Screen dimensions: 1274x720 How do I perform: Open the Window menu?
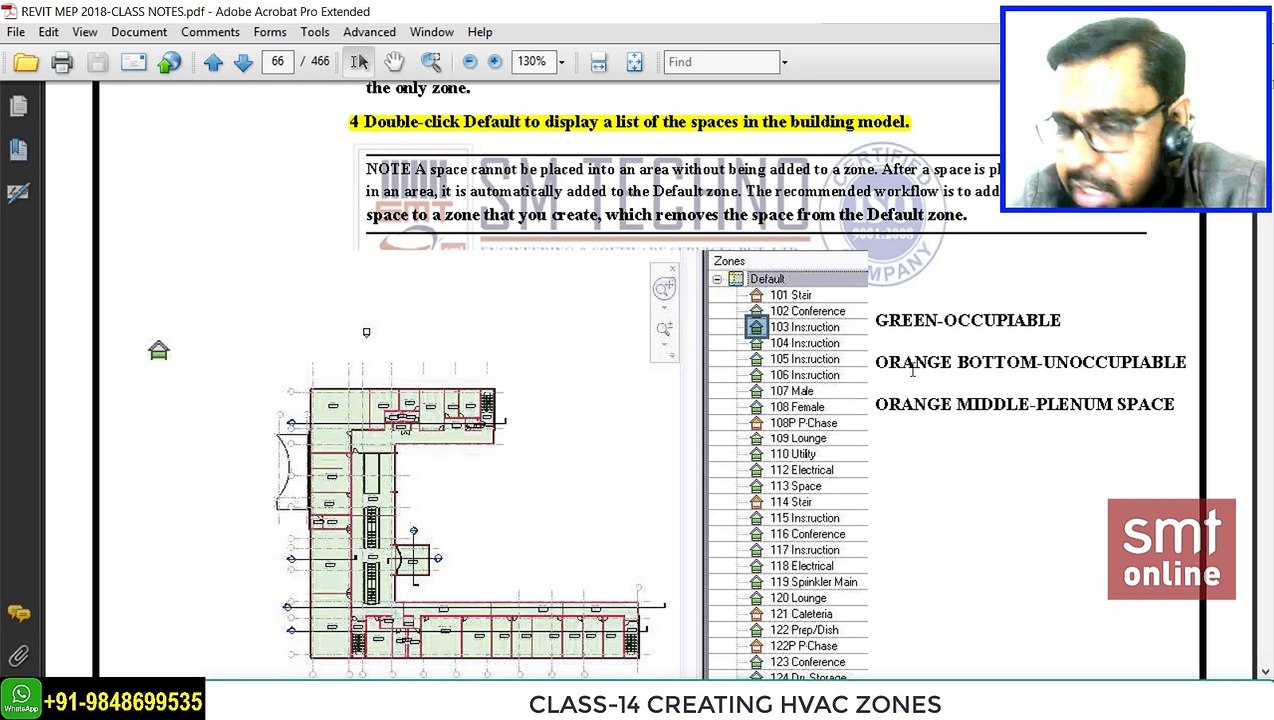click(431, 32)
